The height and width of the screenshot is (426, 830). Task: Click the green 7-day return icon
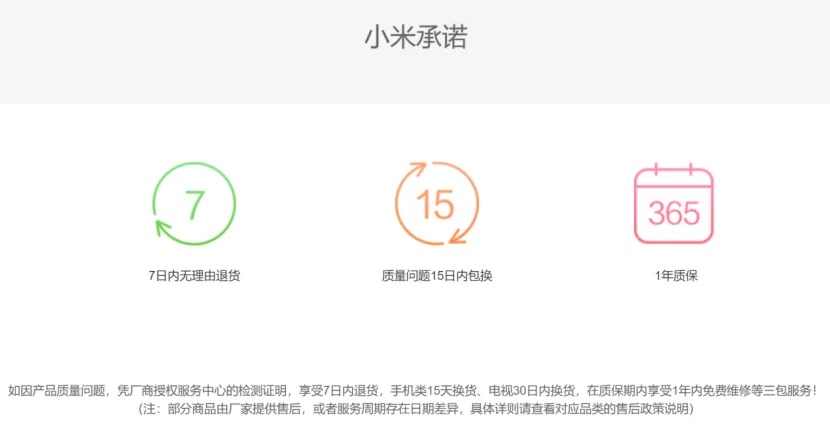pos(194,204)
